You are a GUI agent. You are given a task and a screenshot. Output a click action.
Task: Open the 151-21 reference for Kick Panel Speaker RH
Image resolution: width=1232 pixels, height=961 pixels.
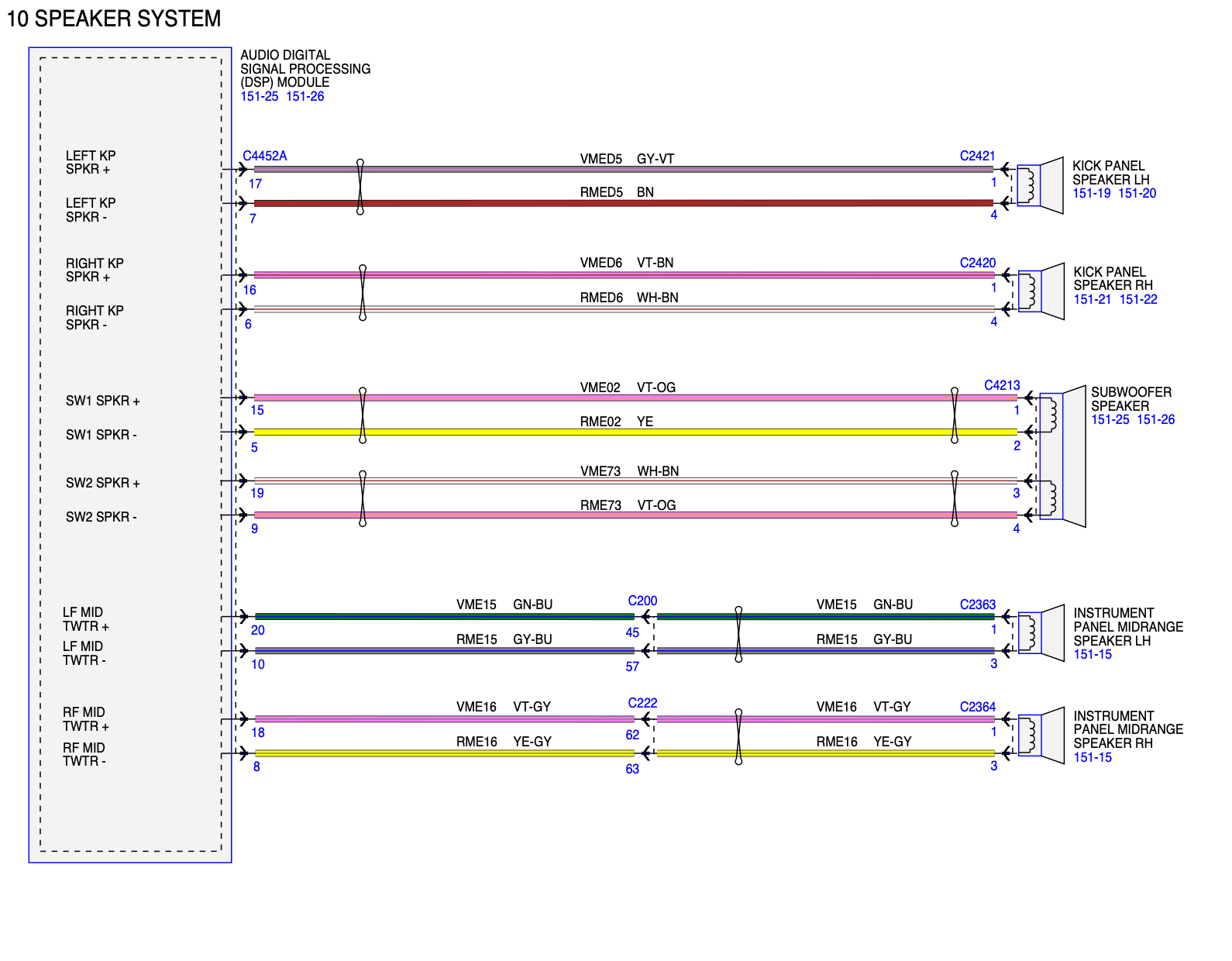point(1093,300)
